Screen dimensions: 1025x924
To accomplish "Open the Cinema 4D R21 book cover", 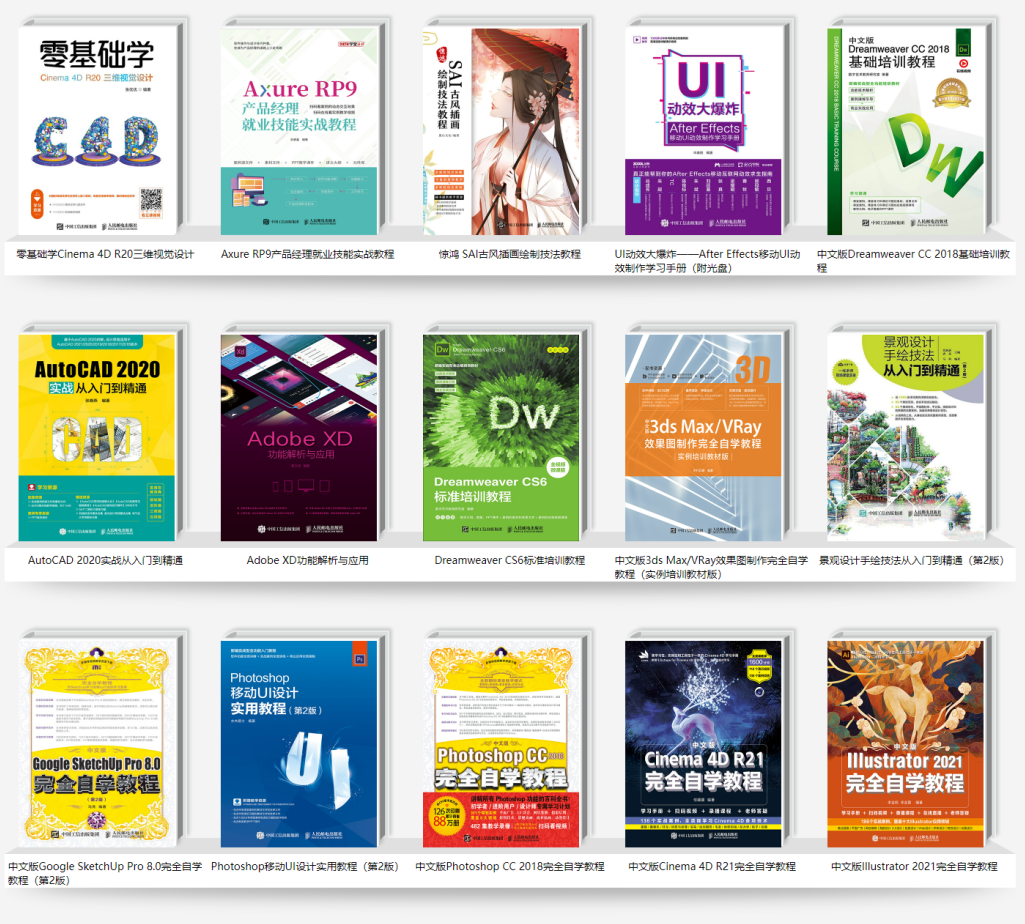I will pyautogui.click(x=703, y=744).
